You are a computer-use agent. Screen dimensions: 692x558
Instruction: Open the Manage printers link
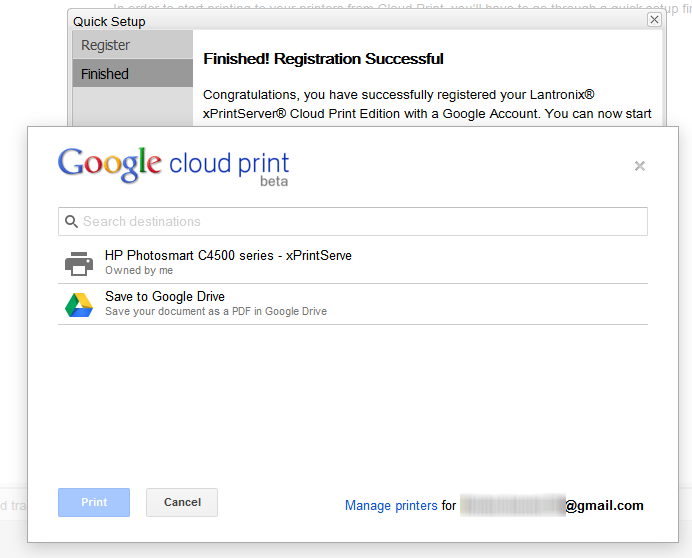tap(391, 505)
